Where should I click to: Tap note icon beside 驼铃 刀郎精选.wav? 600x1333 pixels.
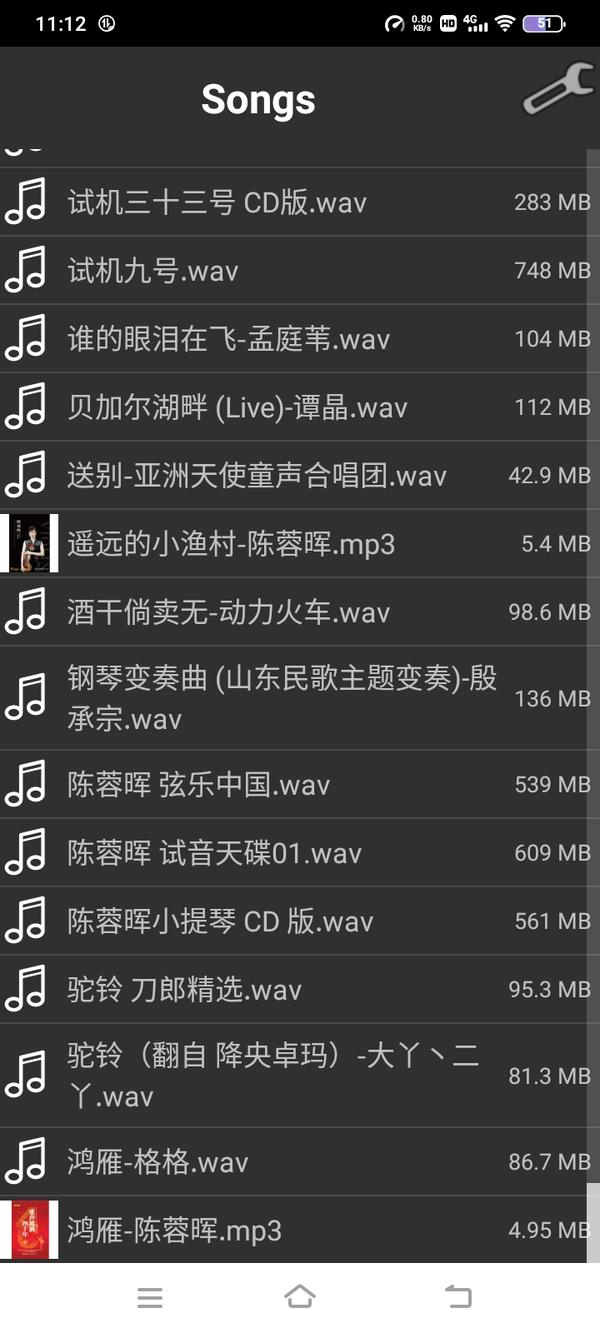(x=26, y=989)
